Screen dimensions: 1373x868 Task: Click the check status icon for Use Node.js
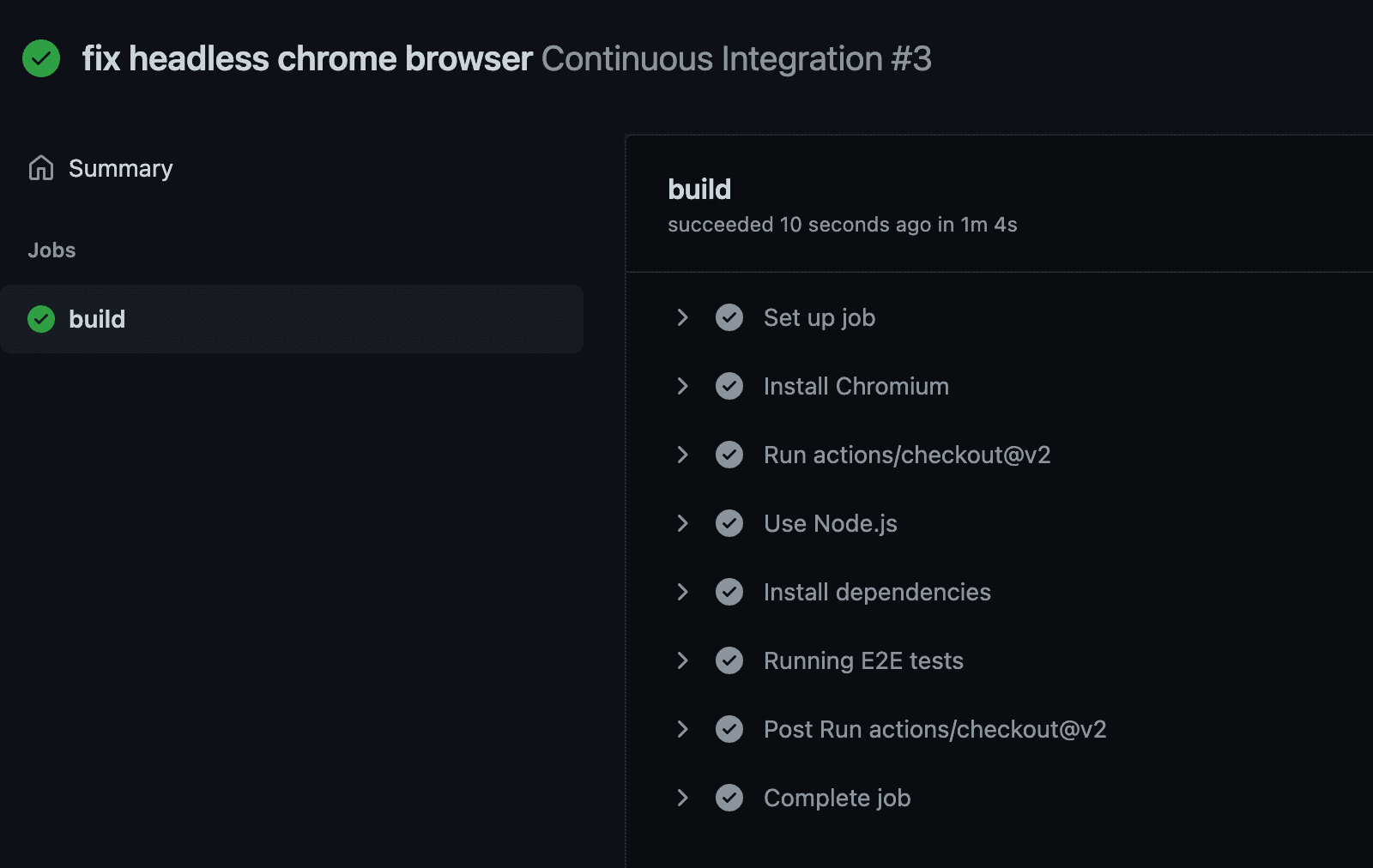(x=729, y=523)
